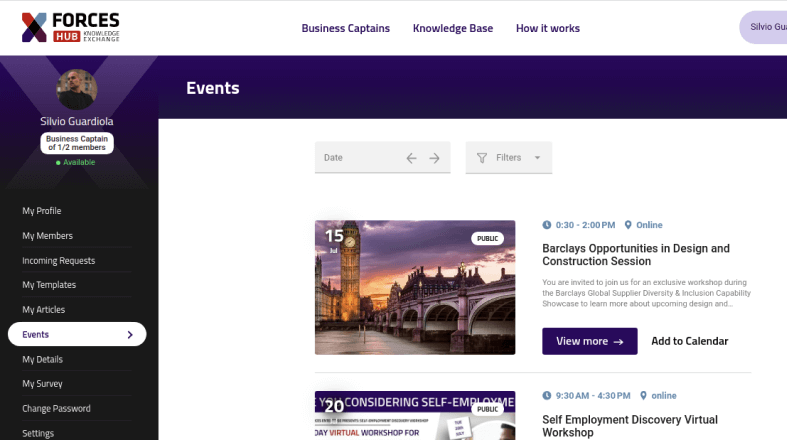Screen dimensions: 787x440
Task: Go to How it works page
Action: (x=548, y=28)
